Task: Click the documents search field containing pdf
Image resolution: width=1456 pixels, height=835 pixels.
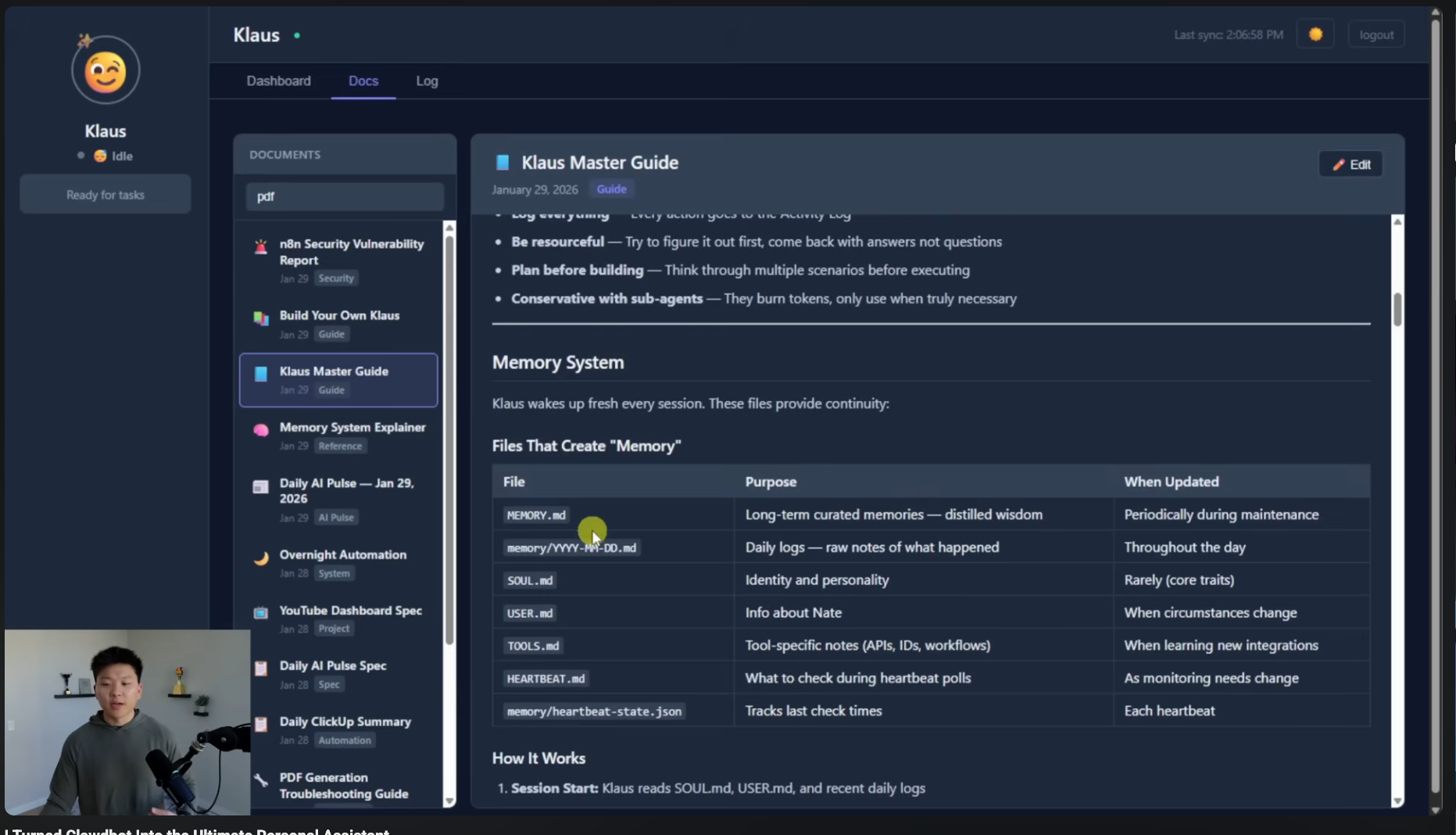Action: click(x=345, y=196)
